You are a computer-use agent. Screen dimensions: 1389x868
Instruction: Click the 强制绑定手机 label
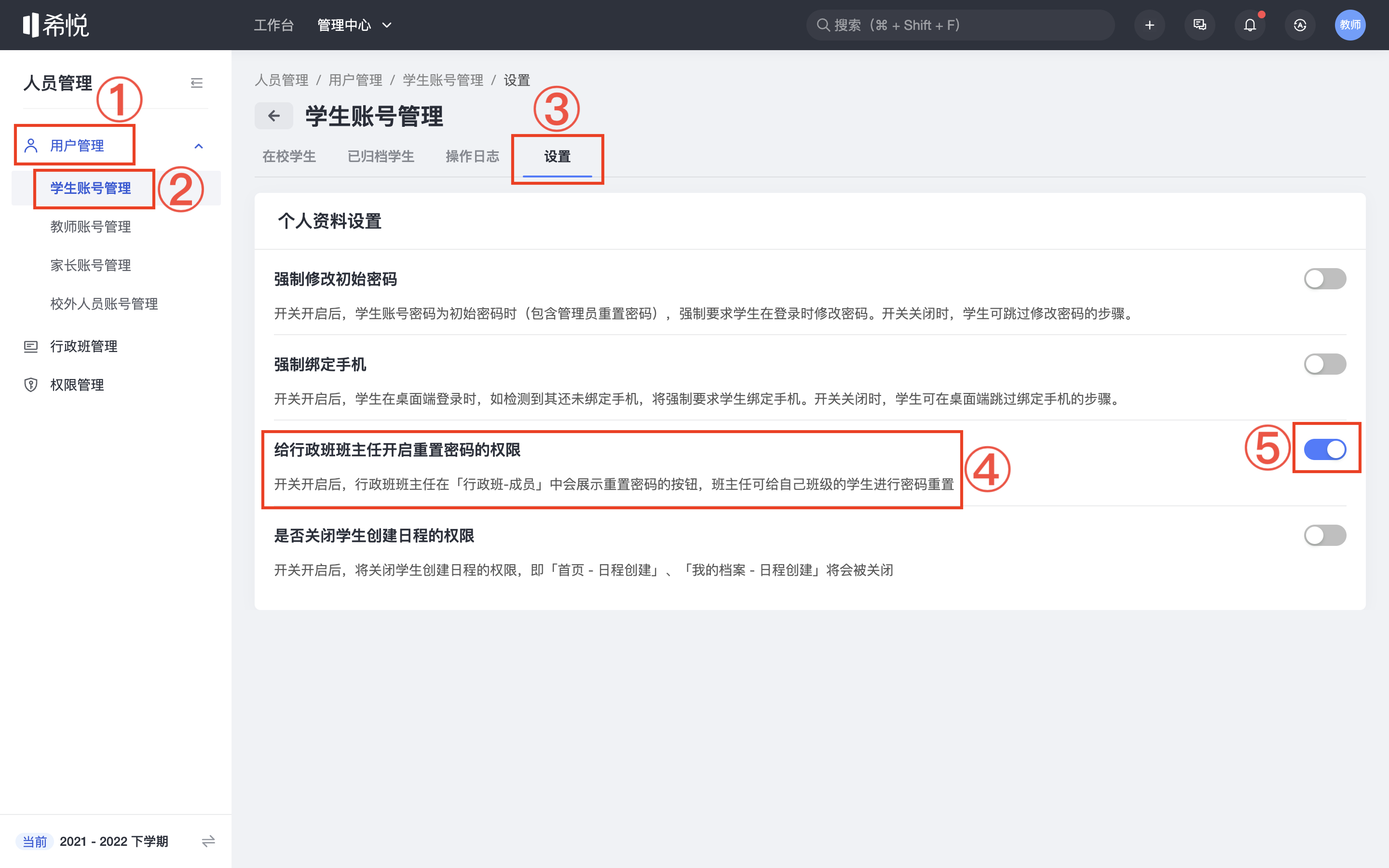coord(320,364)
